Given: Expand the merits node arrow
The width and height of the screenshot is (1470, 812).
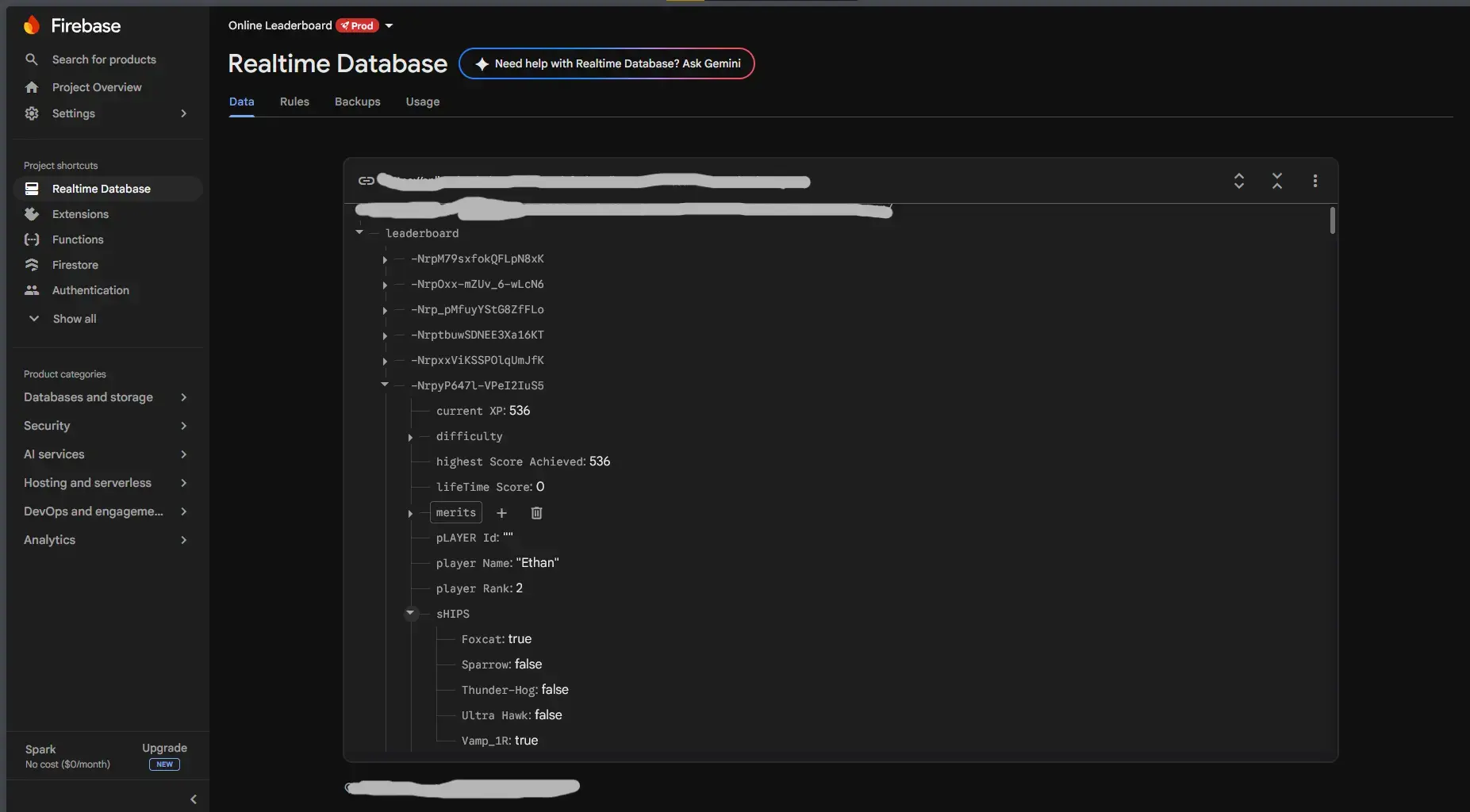Looking at the screenshot, I should point(410,513).
